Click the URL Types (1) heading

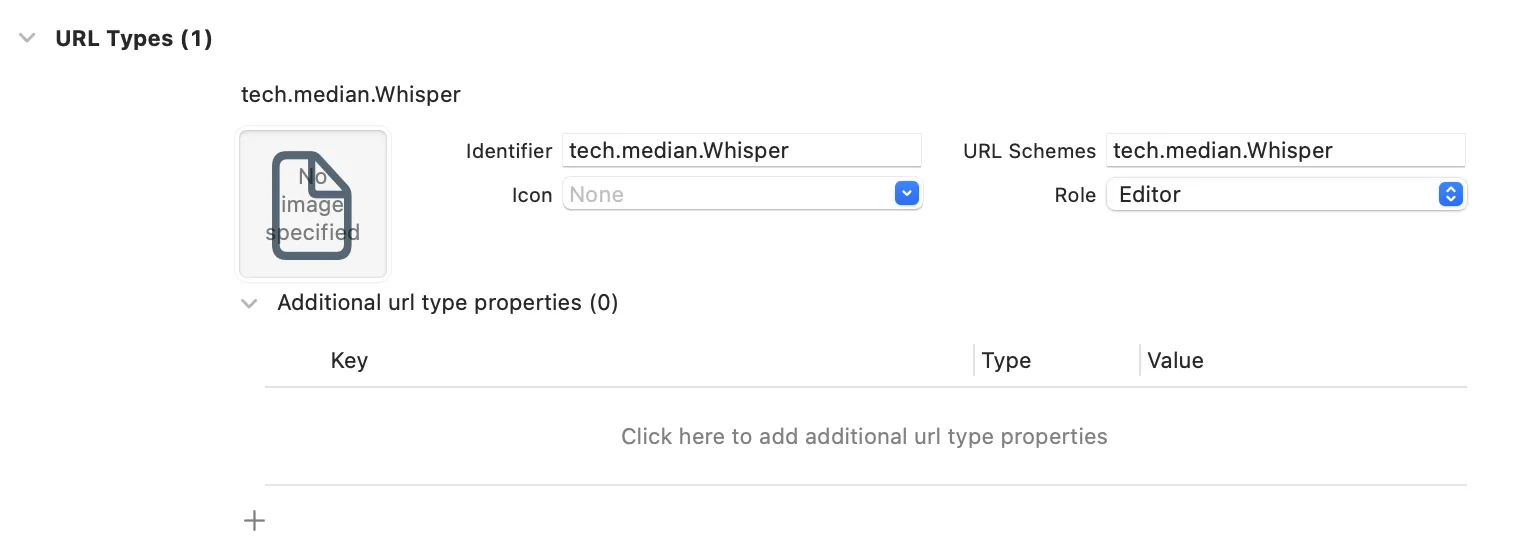coord(134,39)
